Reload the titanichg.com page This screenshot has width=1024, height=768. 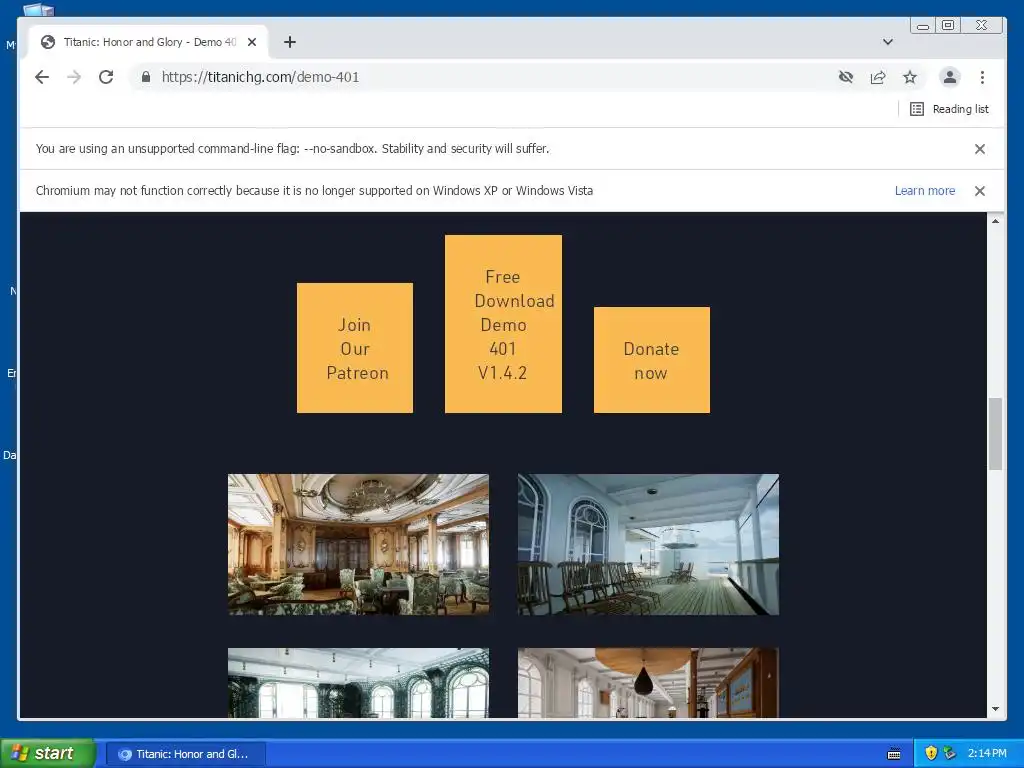[x=106, y=77]
